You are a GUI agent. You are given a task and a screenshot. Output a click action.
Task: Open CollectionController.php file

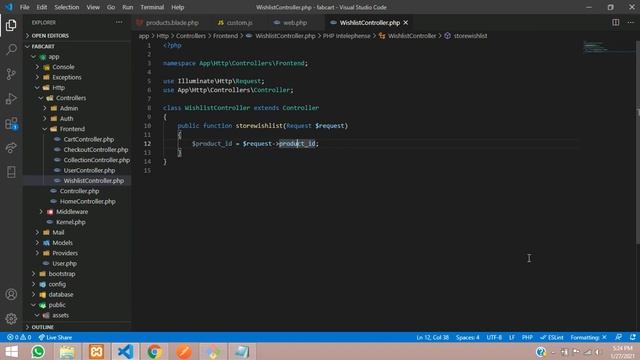(96, 160)
